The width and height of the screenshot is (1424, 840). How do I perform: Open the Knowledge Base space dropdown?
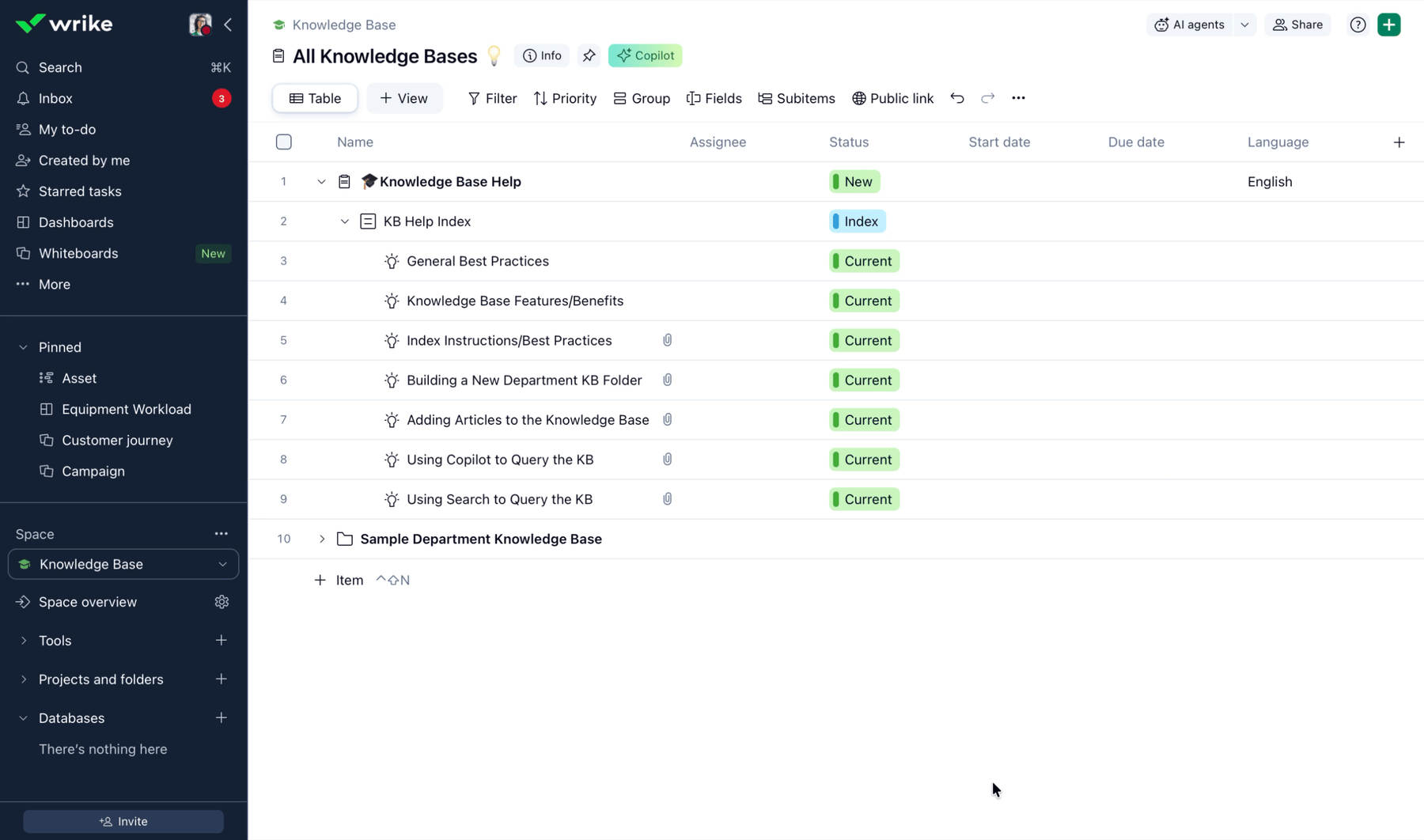coord(123,564)
